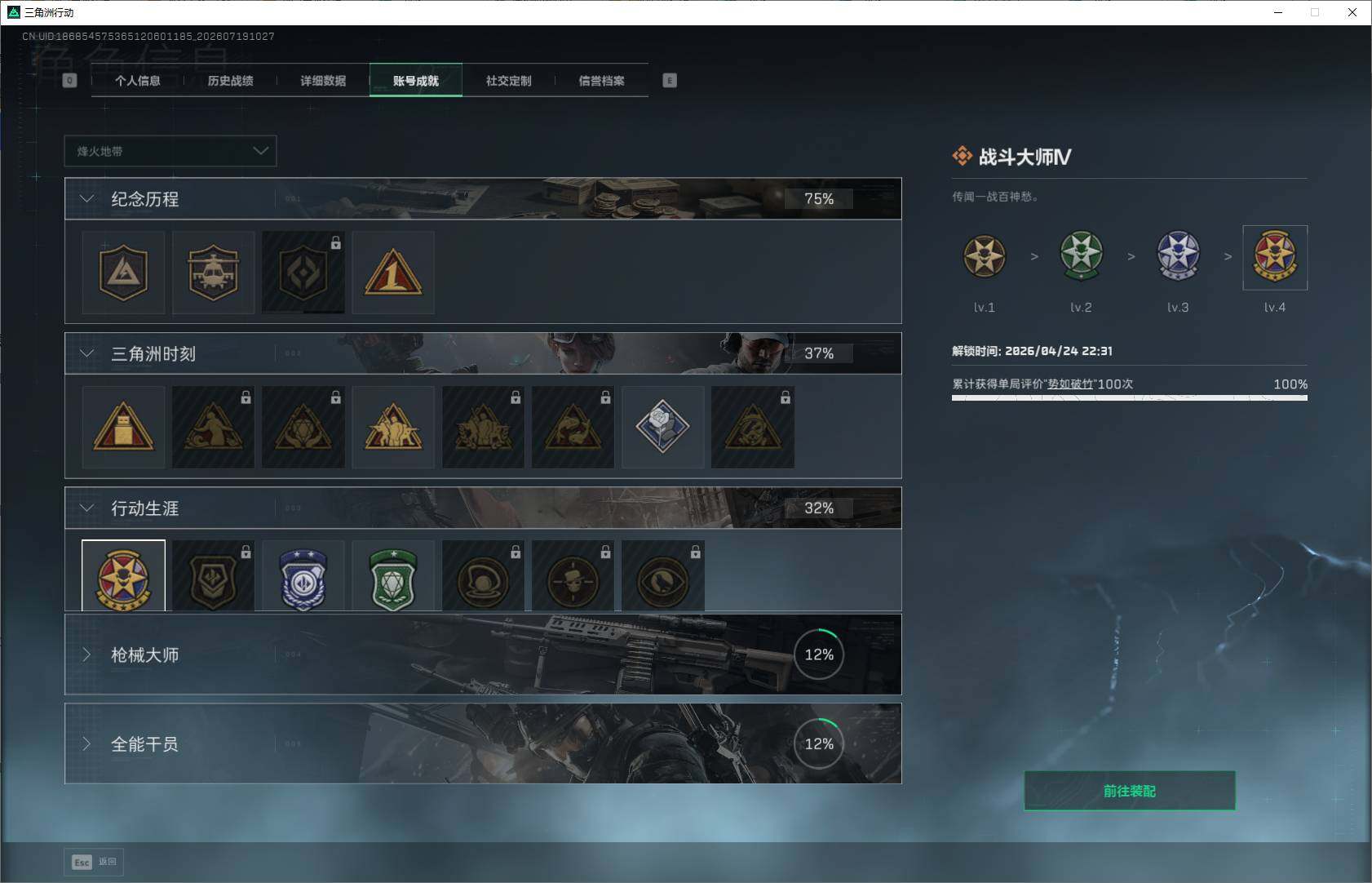The height and width of the screenshot is (883, 1372).
Task: Click the 传闻一战百神愁 description text
Action: [994, 197]
